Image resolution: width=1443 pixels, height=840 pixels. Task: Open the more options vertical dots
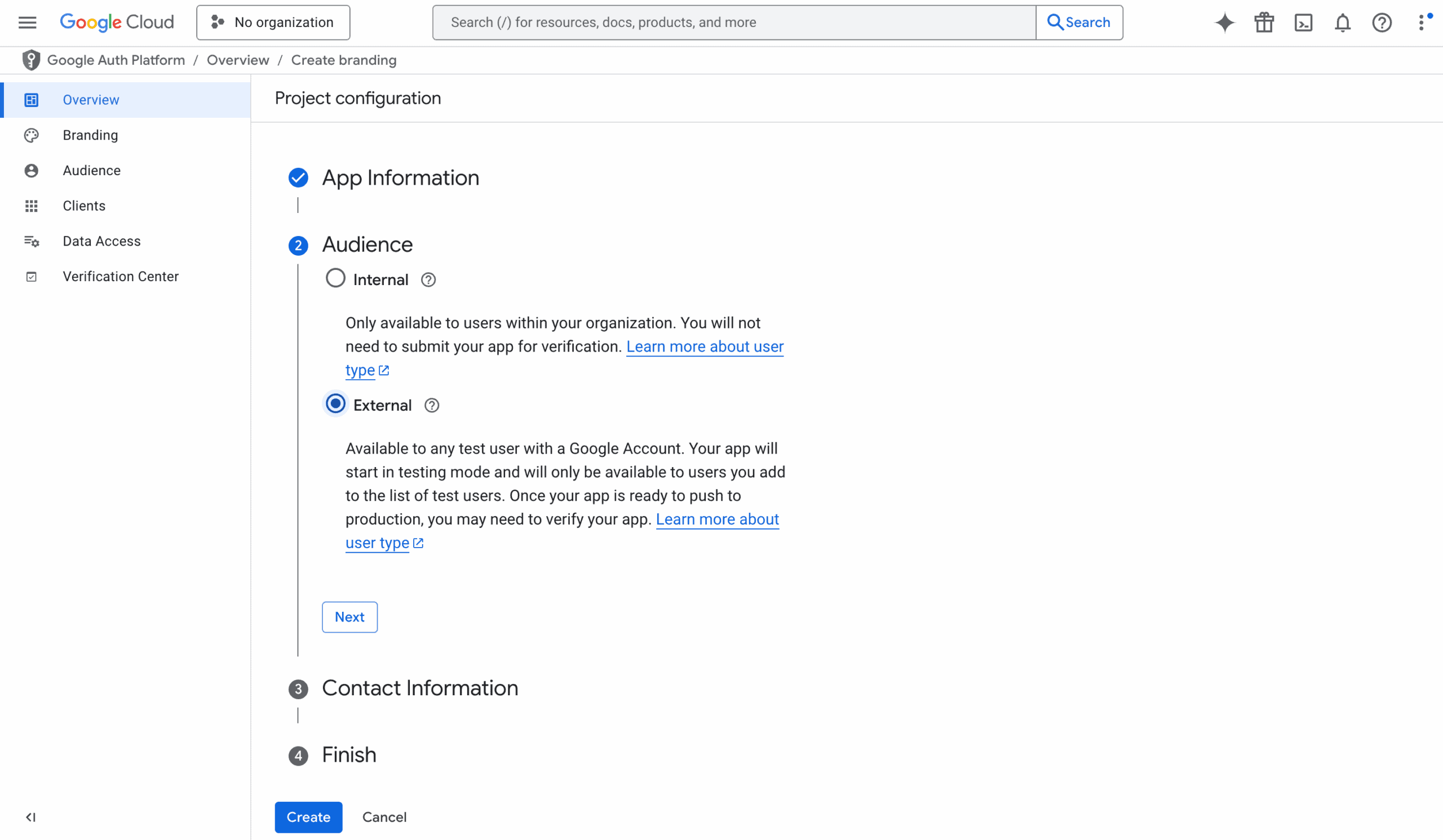pyautogui.click(x=1422, y=23)
